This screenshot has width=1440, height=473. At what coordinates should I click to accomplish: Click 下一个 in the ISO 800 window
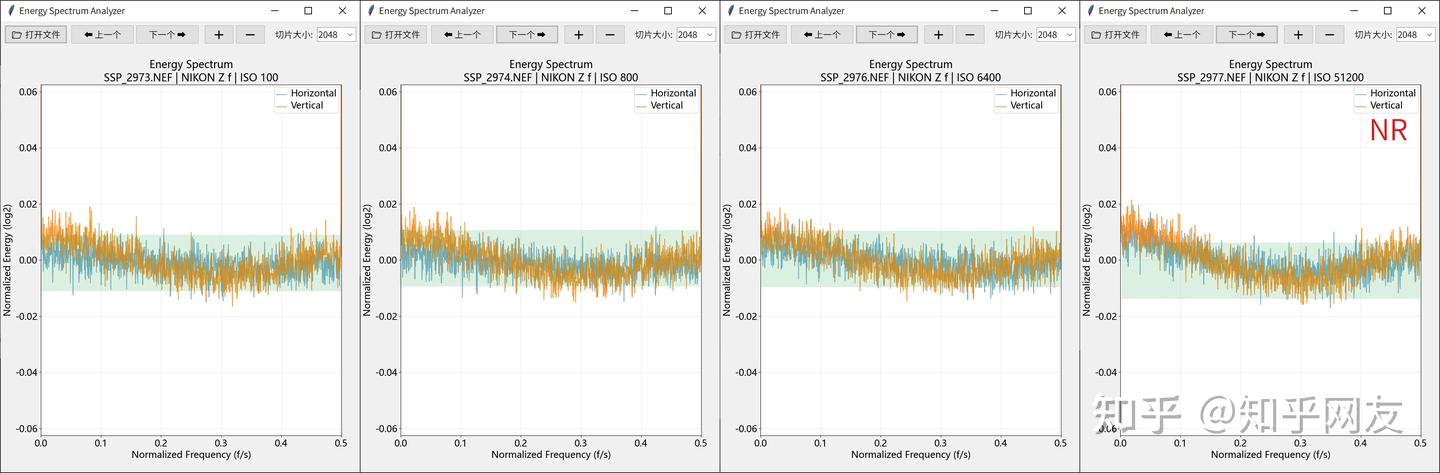(527, 34)
